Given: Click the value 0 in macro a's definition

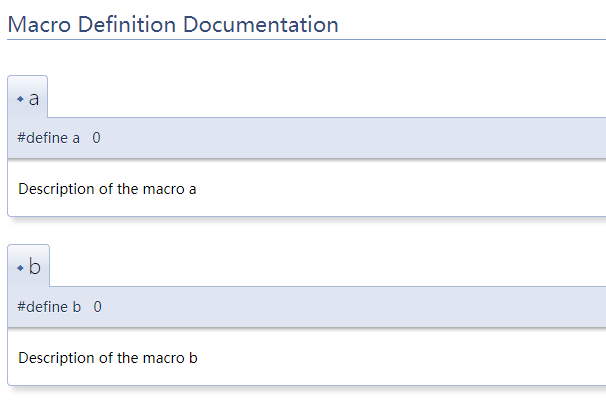Looking at the screenshot, I should pyautogui.click(x=96, y=138).
